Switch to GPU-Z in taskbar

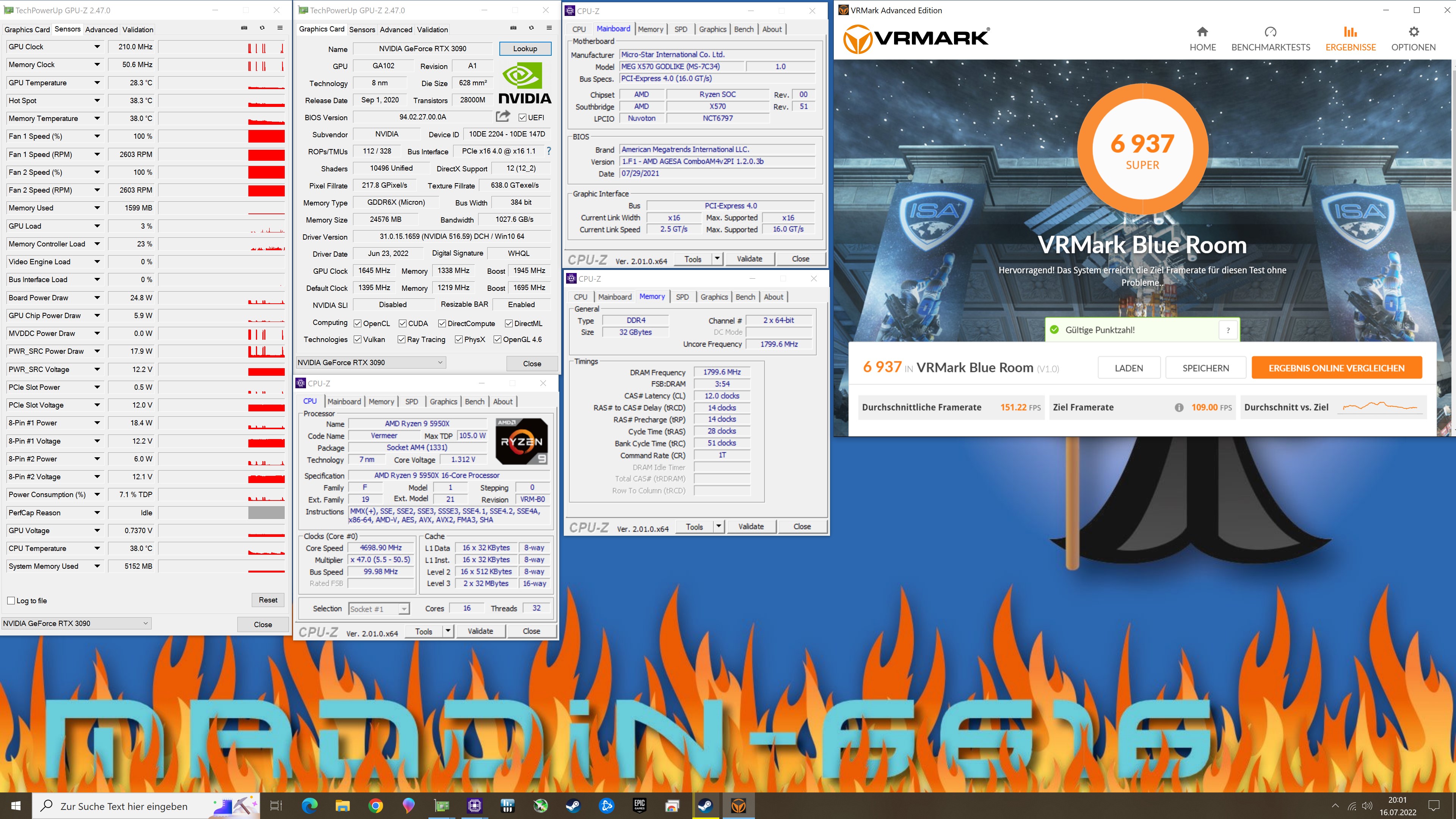tap(441, 805)
